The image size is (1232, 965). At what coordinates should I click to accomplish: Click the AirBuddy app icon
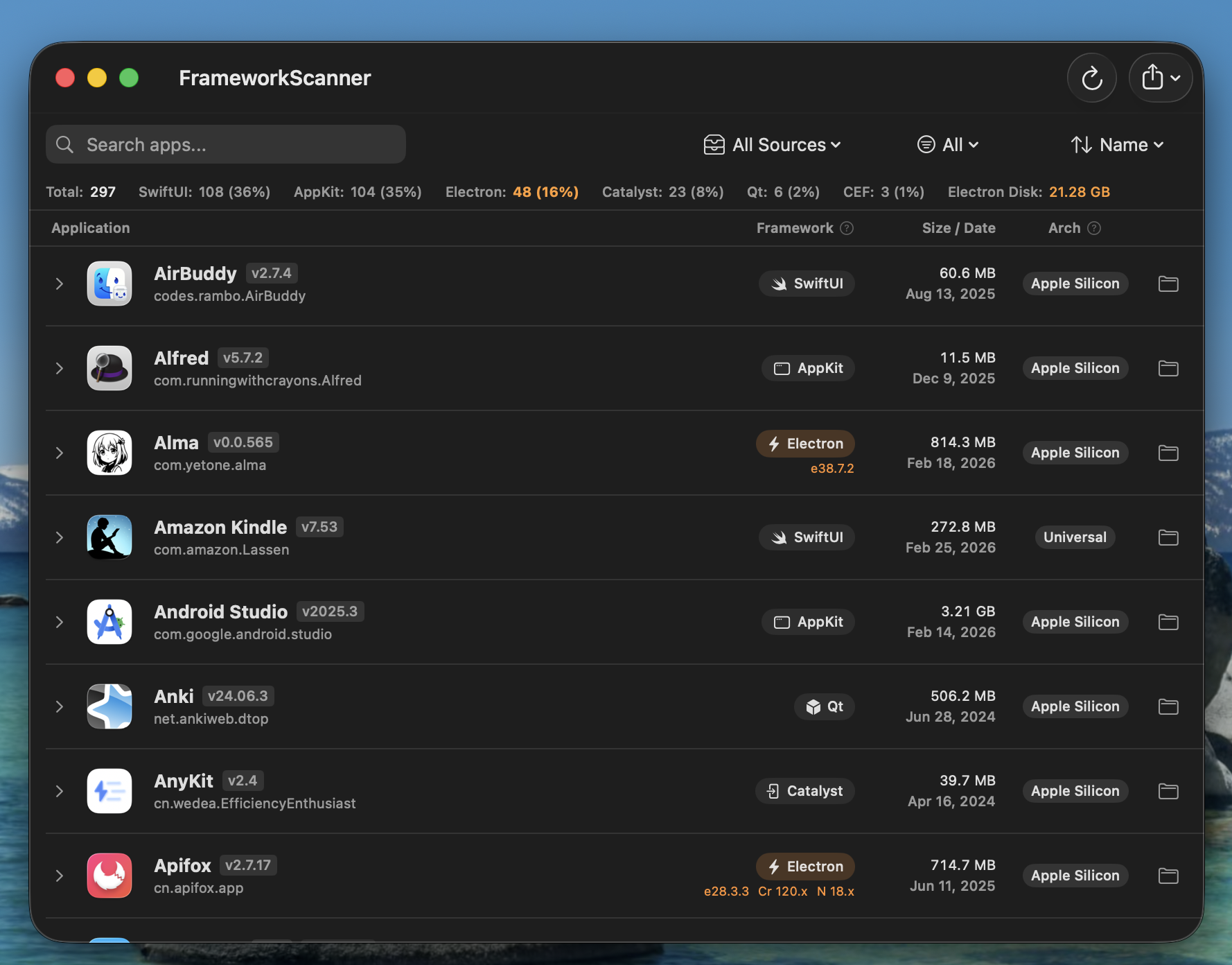click(x=109, y=284)
